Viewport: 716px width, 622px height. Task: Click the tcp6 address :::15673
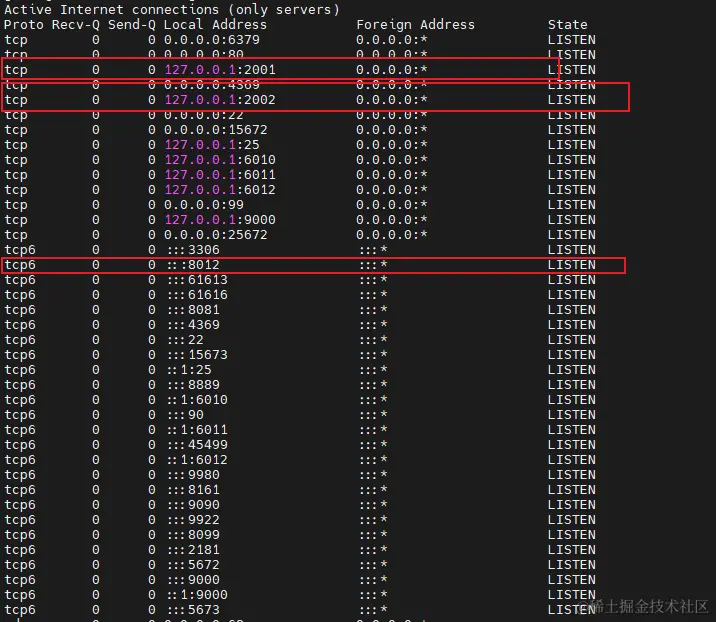click(197, 355)
